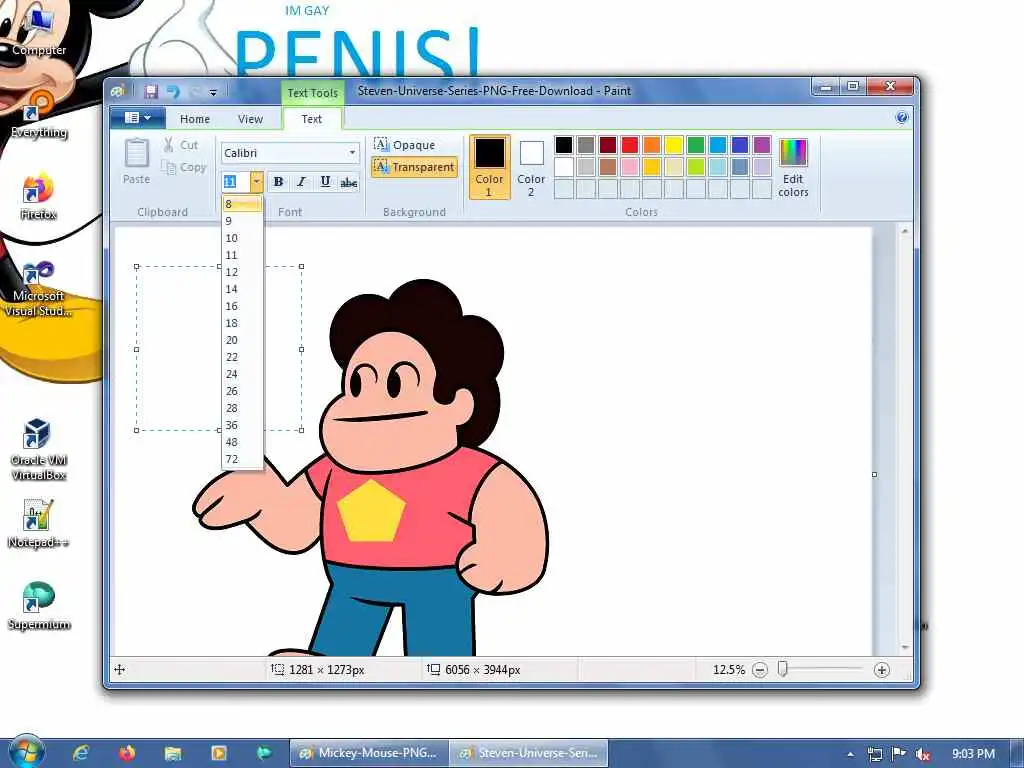Switch to the Home ribbon tab
The width and height of the screenshot is (1024, 768).
195,119
